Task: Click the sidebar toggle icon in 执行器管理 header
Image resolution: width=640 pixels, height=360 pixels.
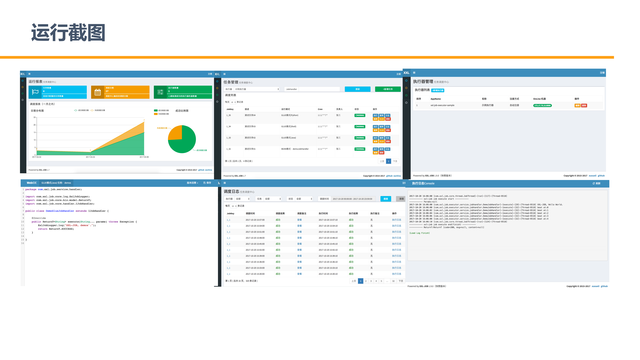Action: coord(414,73)
